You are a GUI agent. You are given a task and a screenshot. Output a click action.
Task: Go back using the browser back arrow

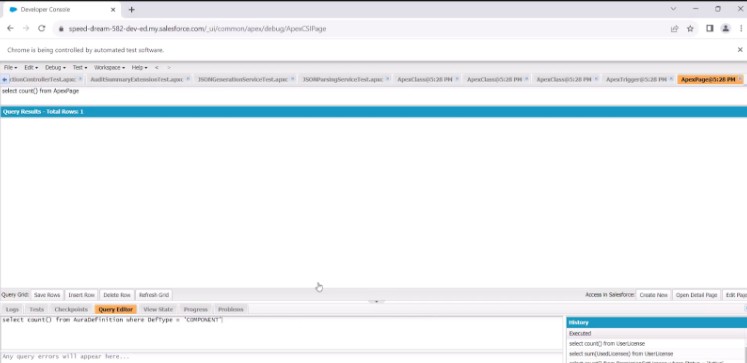point(10,29)
